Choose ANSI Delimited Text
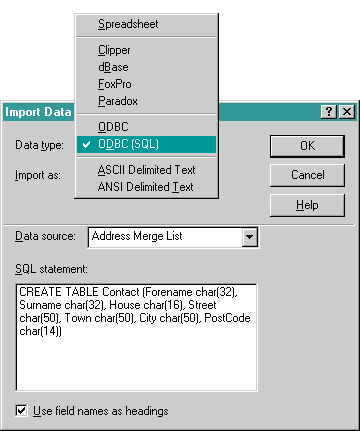Screen dimensions: 360x431 click(146, 187)
